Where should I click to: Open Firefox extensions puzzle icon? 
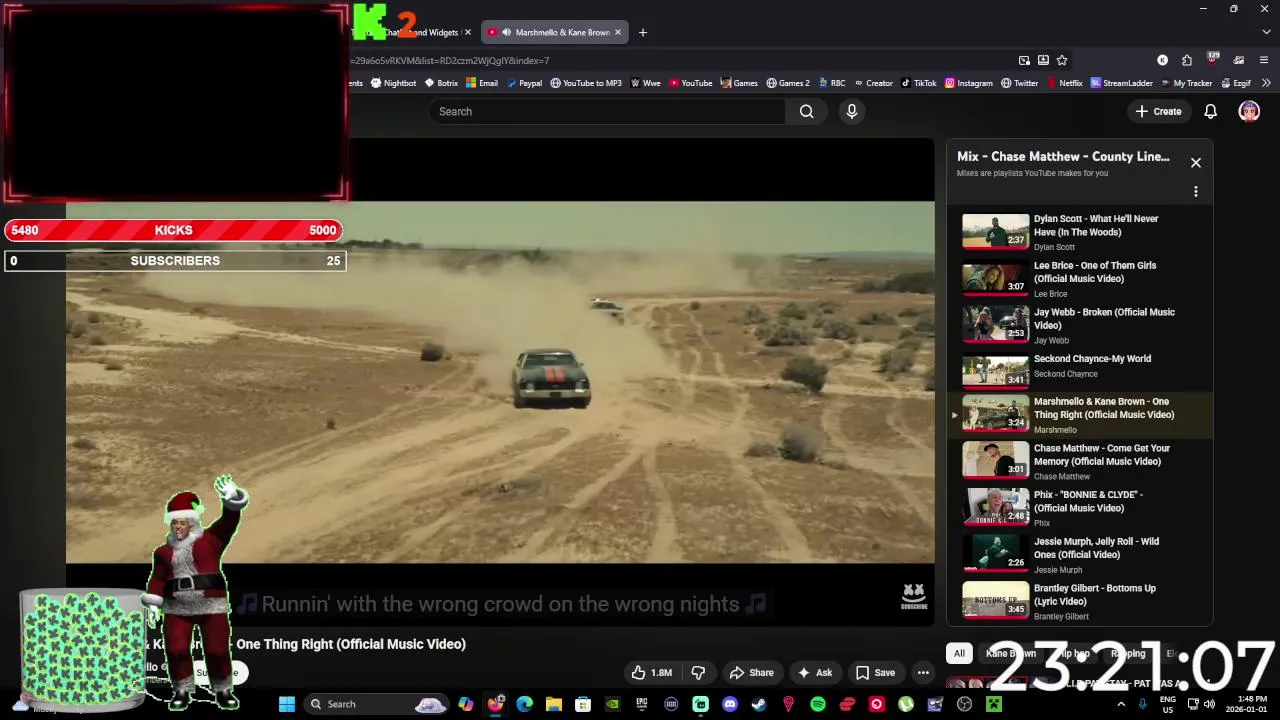[x=1186, y=60]
